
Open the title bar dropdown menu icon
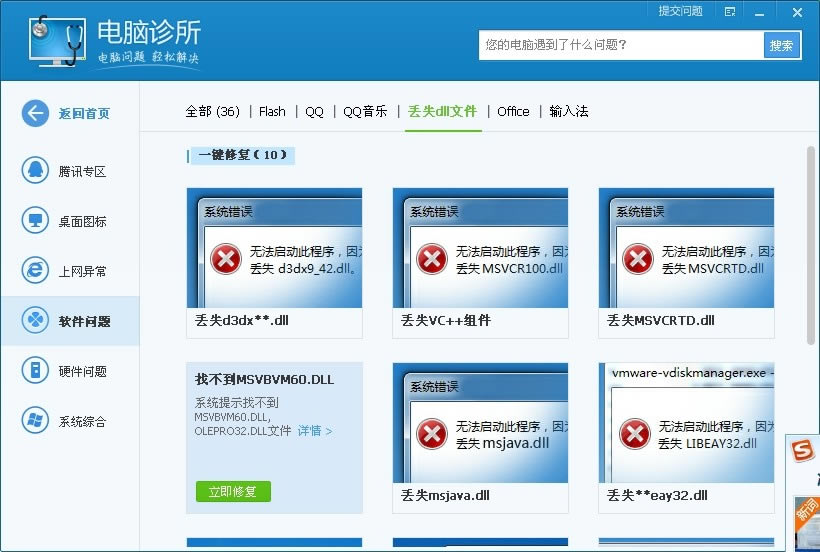click(731, 12)
